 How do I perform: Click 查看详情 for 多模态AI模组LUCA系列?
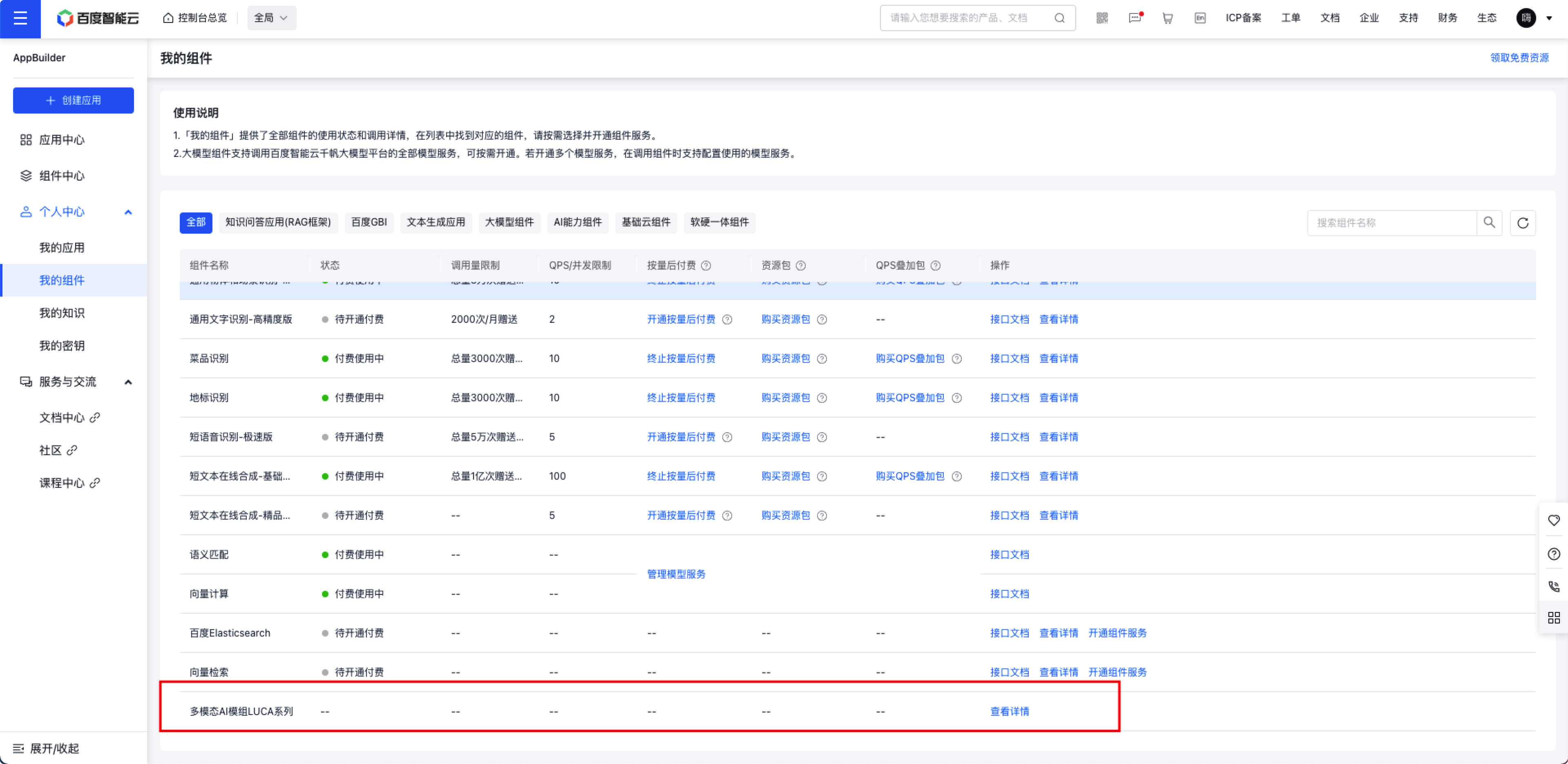pyautogui.click(x=1009, y=712)
